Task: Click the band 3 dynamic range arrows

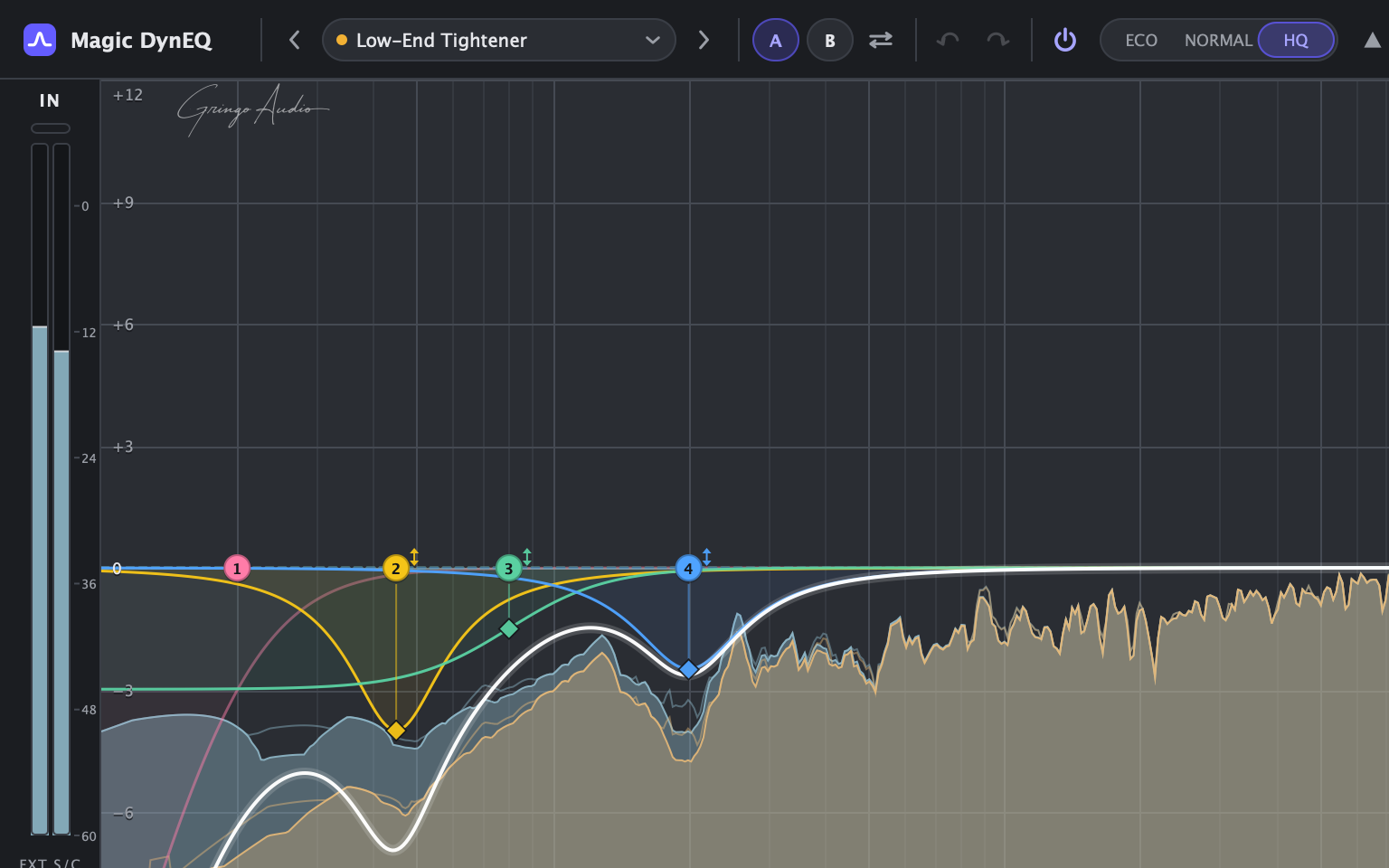Action: coord(527,557)
